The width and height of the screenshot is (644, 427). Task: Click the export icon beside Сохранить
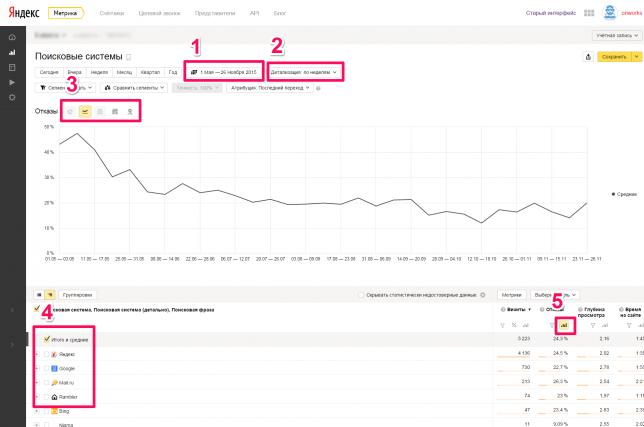click(x=588, y=57)
